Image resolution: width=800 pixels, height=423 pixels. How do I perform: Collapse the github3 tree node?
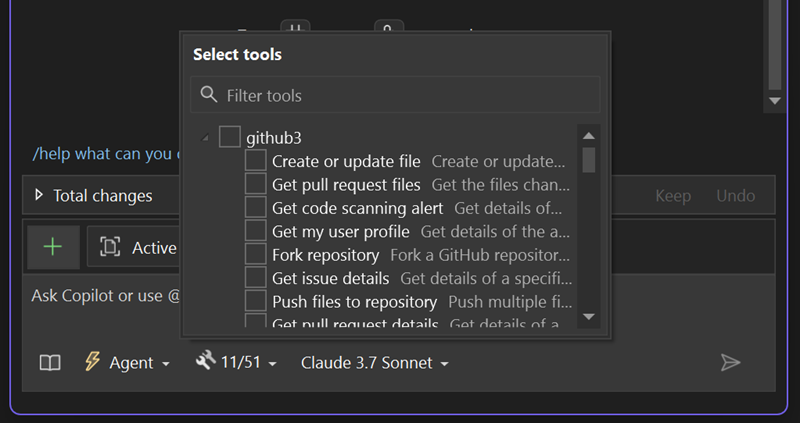206,138
